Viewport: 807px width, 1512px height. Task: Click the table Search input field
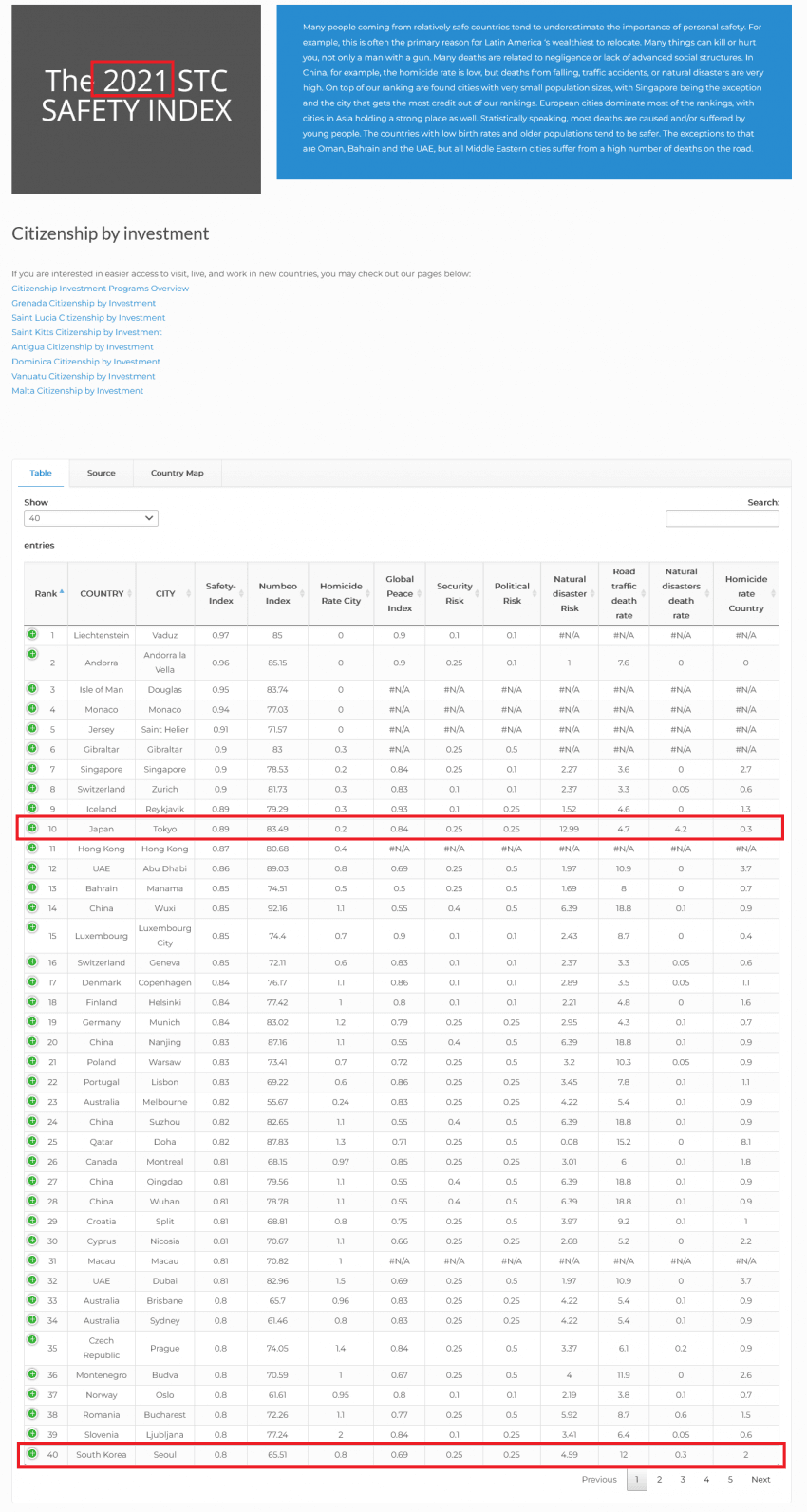[x=722, y=518]
